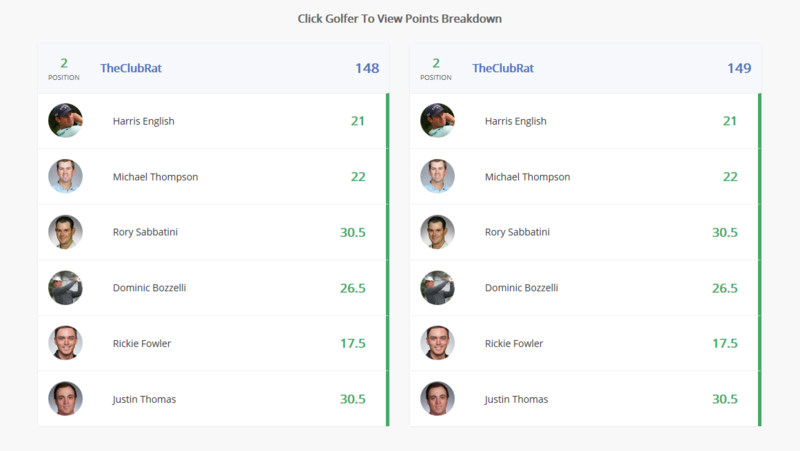This screenshot has width=800, height=451.
Task: Click Justin Thomas's avatar in the 148-point team
Action: click(65, 399)
